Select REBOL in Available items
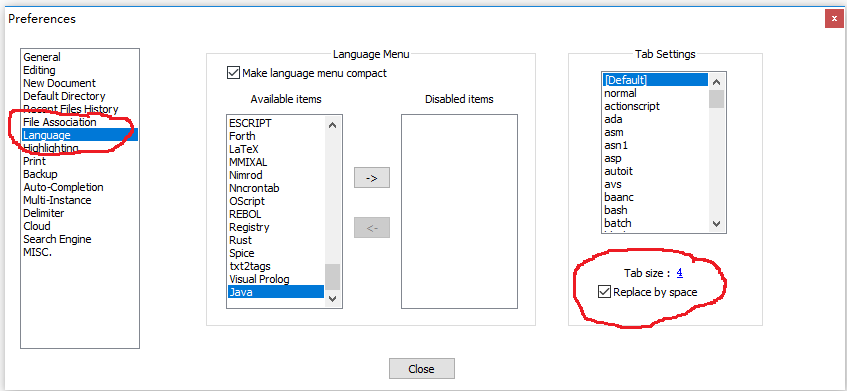847x391 pixels. 276,214
